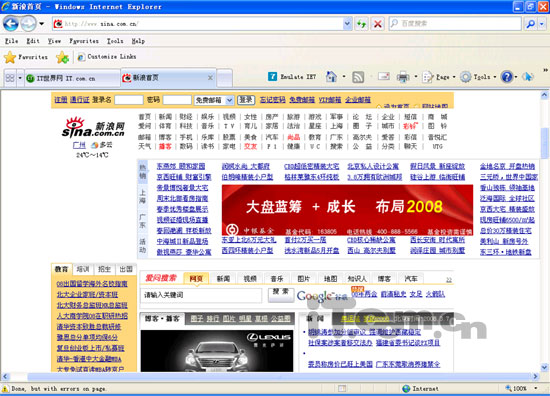Click the keyword search input box
This screenshot has height=396, width=550.
click(201, 295)
